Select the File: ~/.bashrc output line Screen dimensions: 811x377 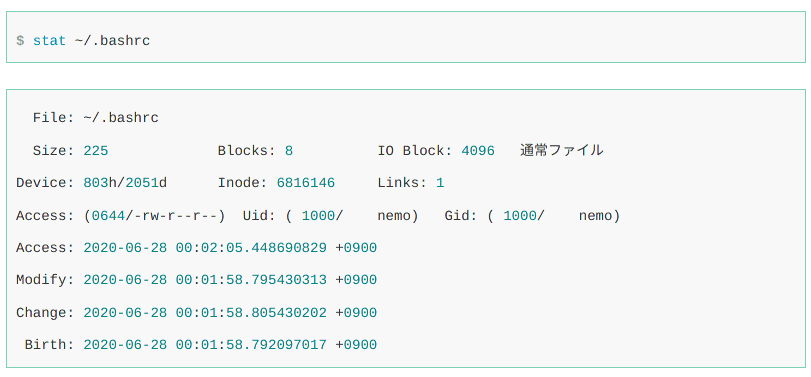[96, 118]
